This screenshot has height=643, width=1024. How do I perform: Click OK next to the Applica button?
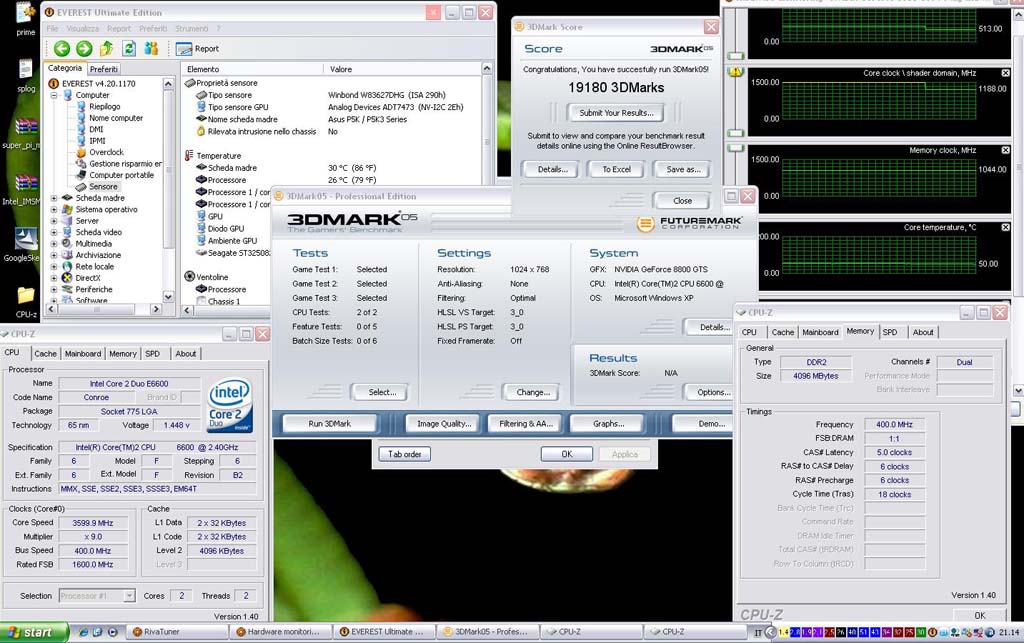[x=567, y=454]
